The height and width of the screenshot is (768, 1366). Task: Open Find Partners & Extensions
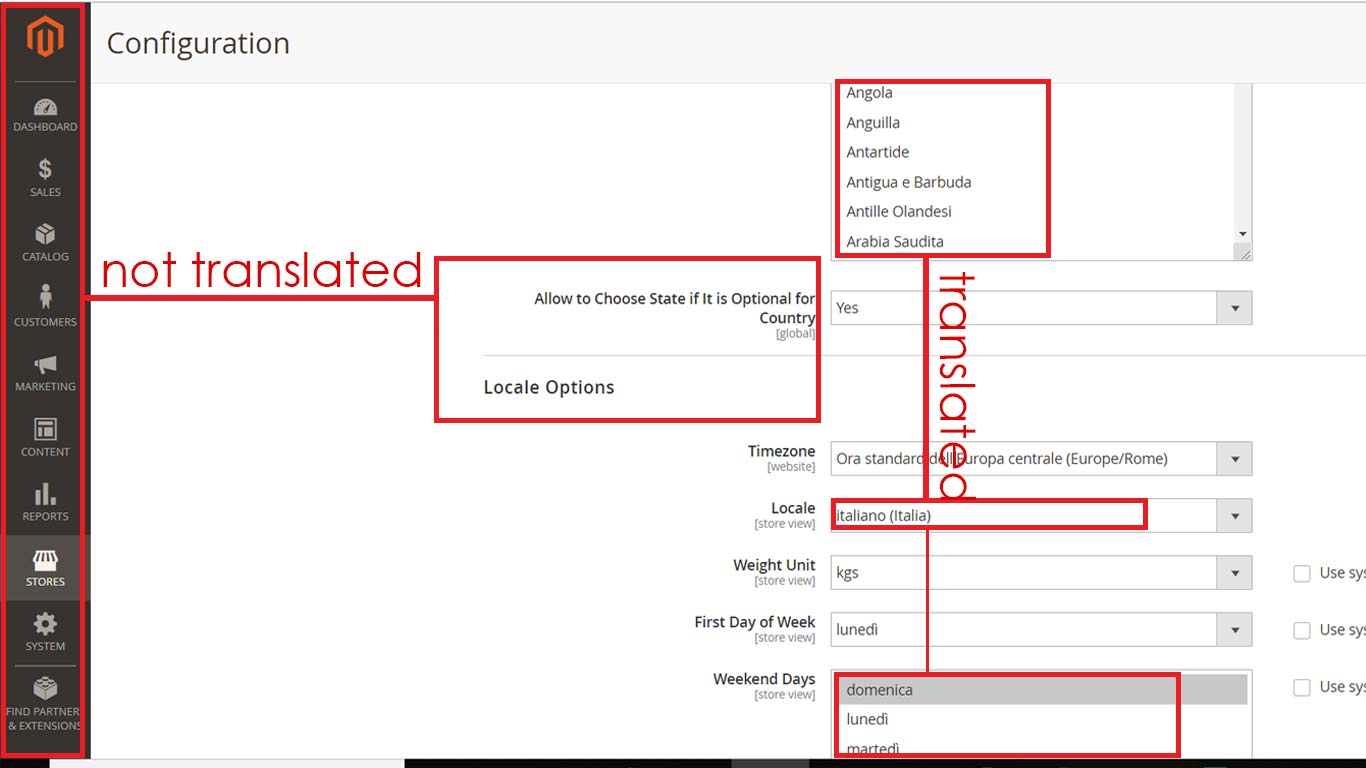45,690
